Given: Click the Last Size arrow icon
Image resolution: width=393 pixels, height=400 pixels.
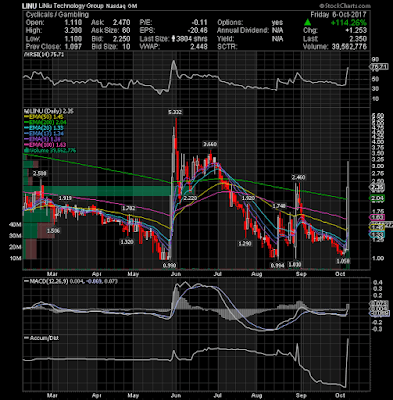Looking at the screenshot, I should [174, 39].
